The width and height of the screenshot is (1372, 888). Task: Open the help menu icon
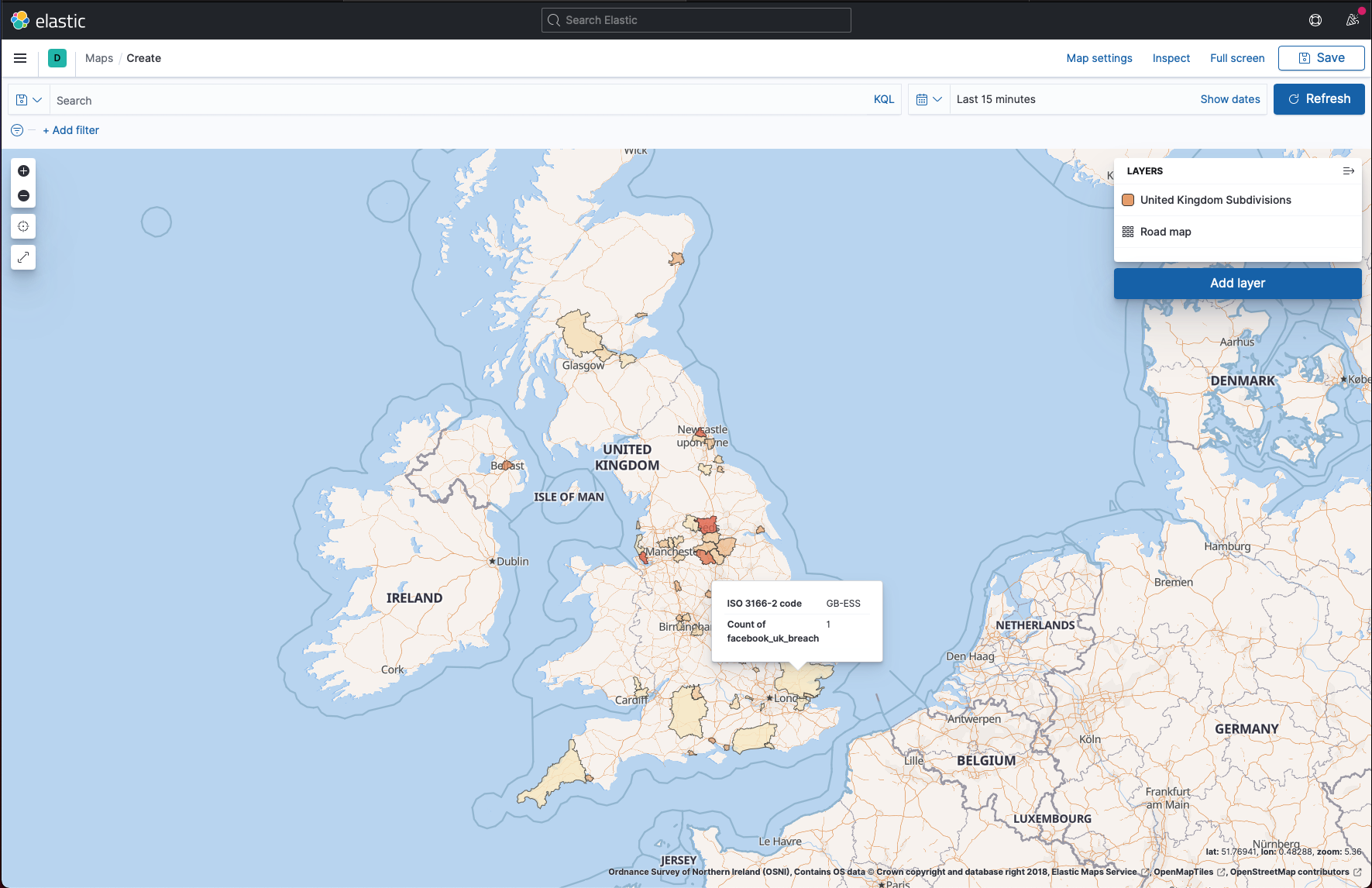click(x=1315, y=20)
